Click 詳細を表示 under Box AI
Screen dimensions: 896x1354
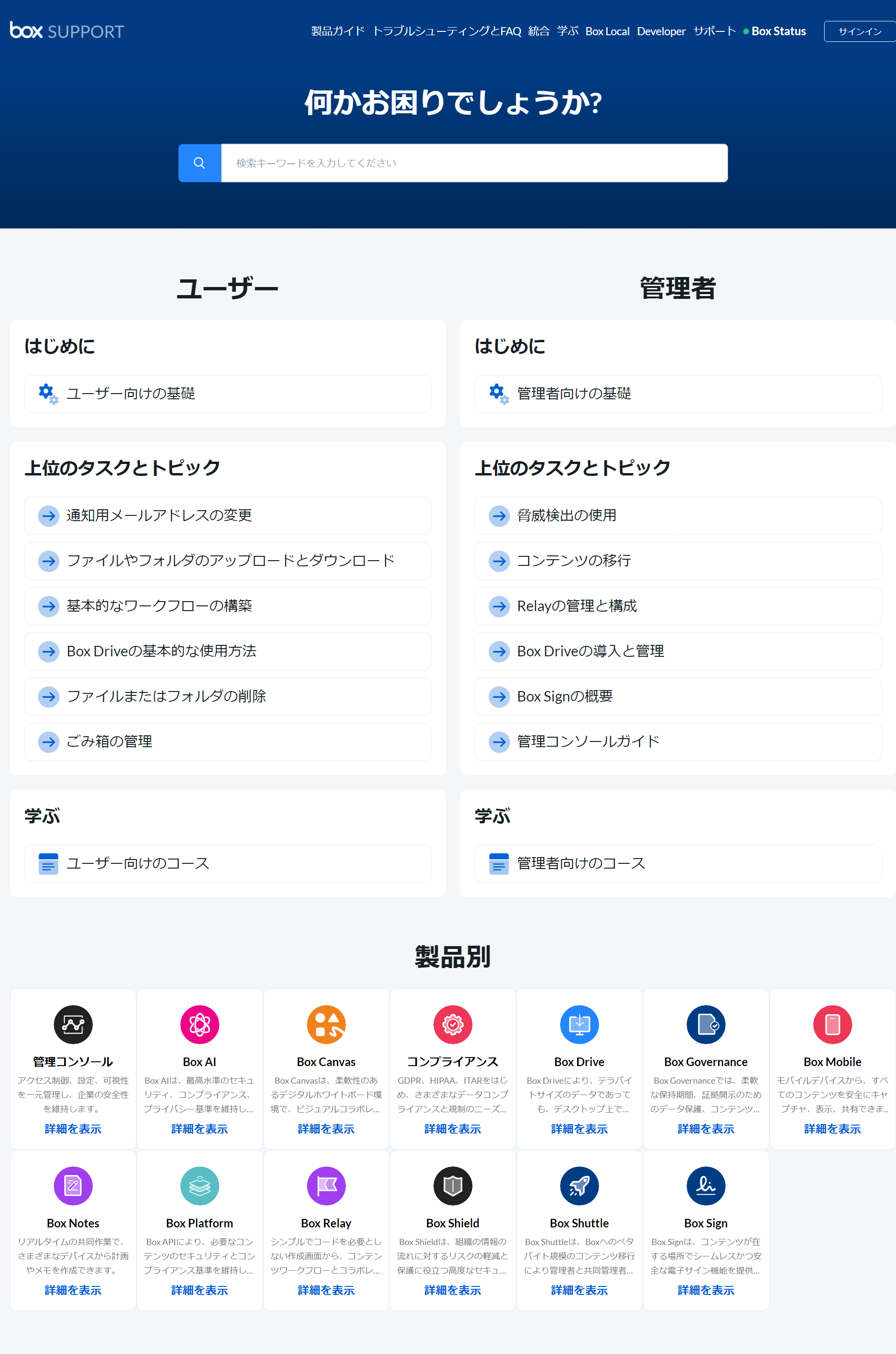pyautogui.click(x=199, y=1129)
